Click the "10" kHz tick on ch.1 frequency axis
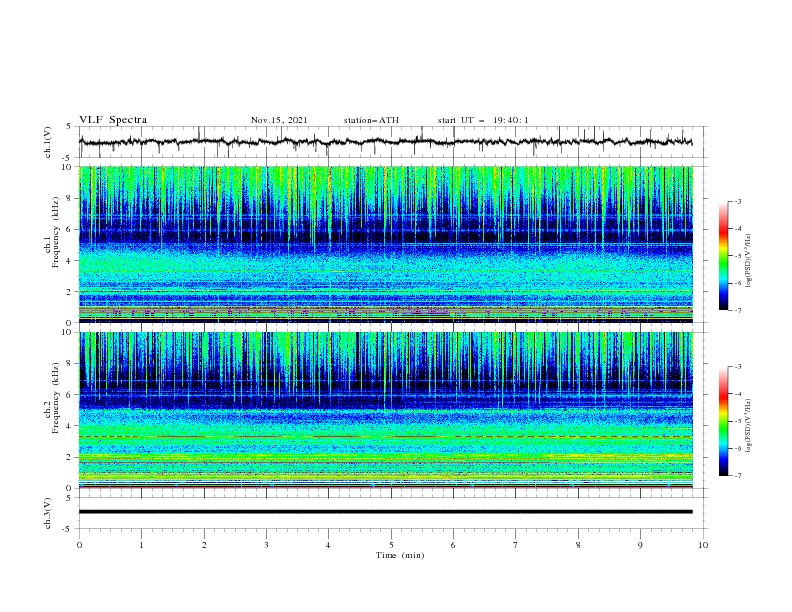The width and height of the screenshot is (792, 612). (x=68, y=167)
